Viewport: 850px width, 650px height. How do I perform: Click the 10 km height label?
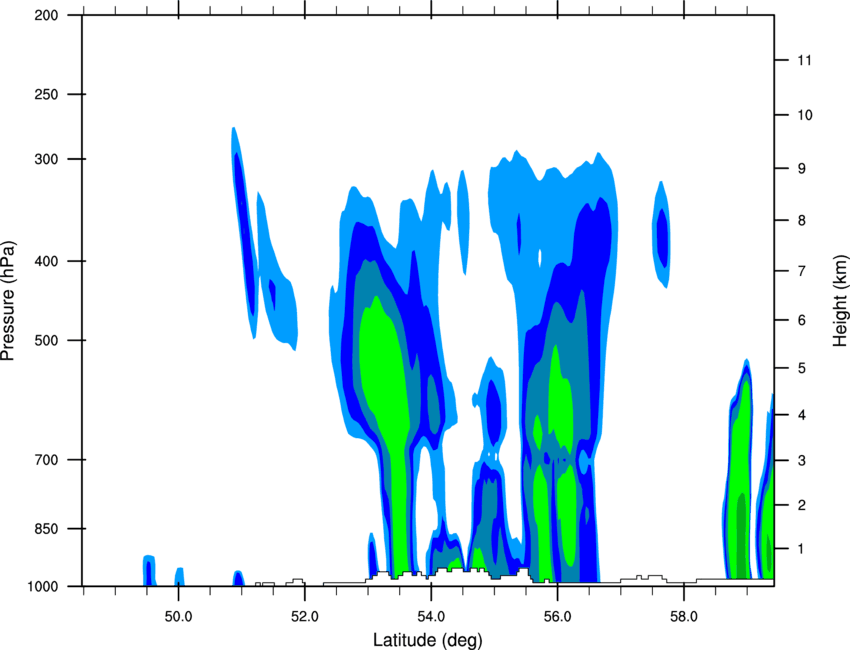click(x=804, y=115)
